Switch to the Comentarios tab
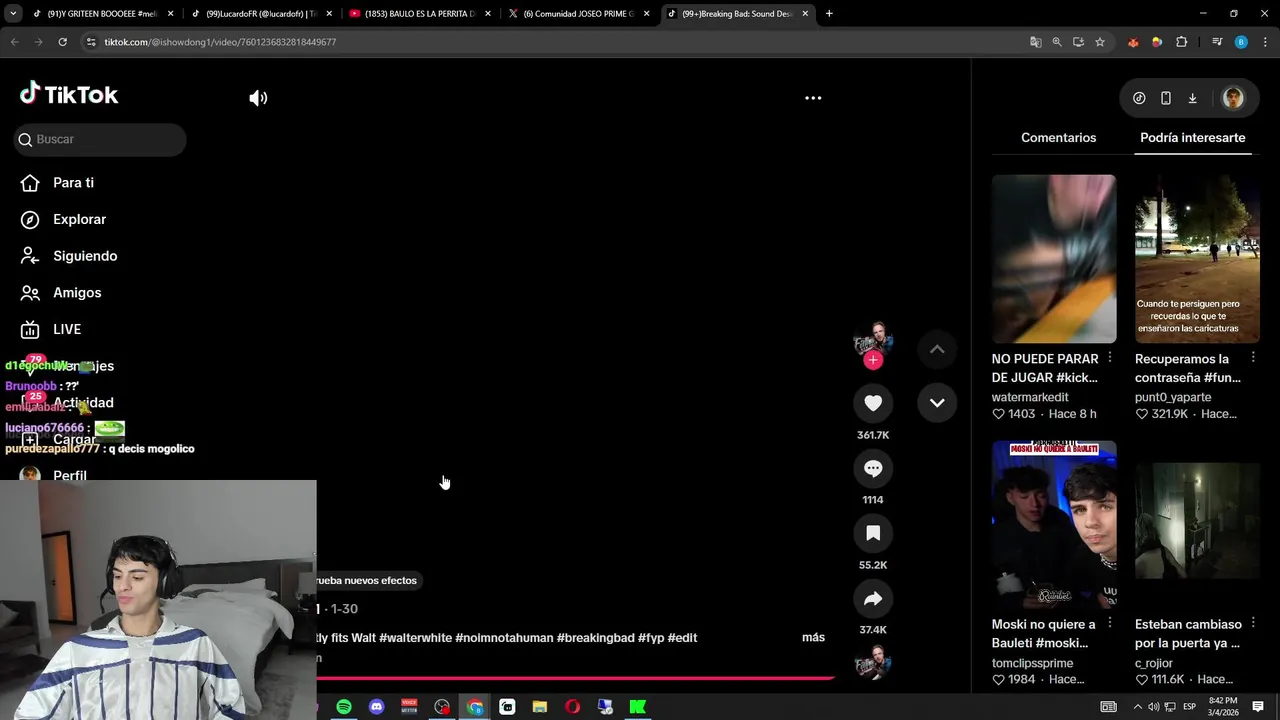The width and height of the screenshot is (1280, 720). click(1058, 138)
